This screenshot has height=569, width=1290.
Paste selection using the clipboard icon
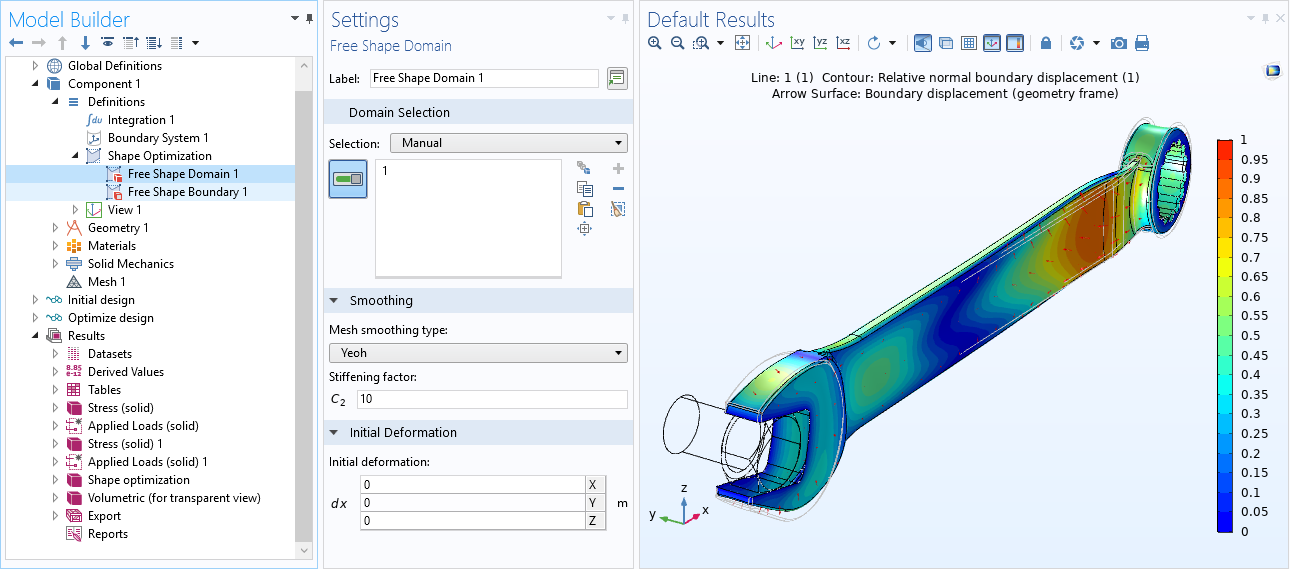[x=585, y=209]
